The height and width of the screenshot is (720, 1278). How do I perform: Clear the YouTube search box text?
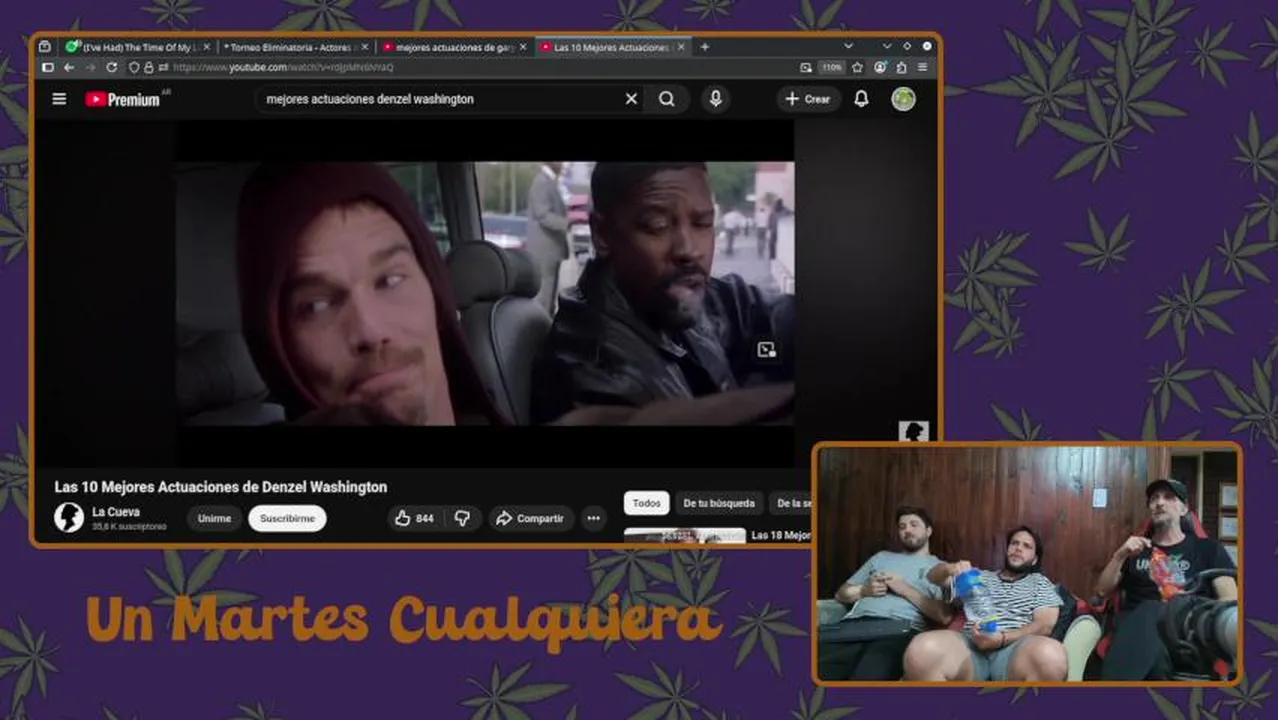(631, 99)
